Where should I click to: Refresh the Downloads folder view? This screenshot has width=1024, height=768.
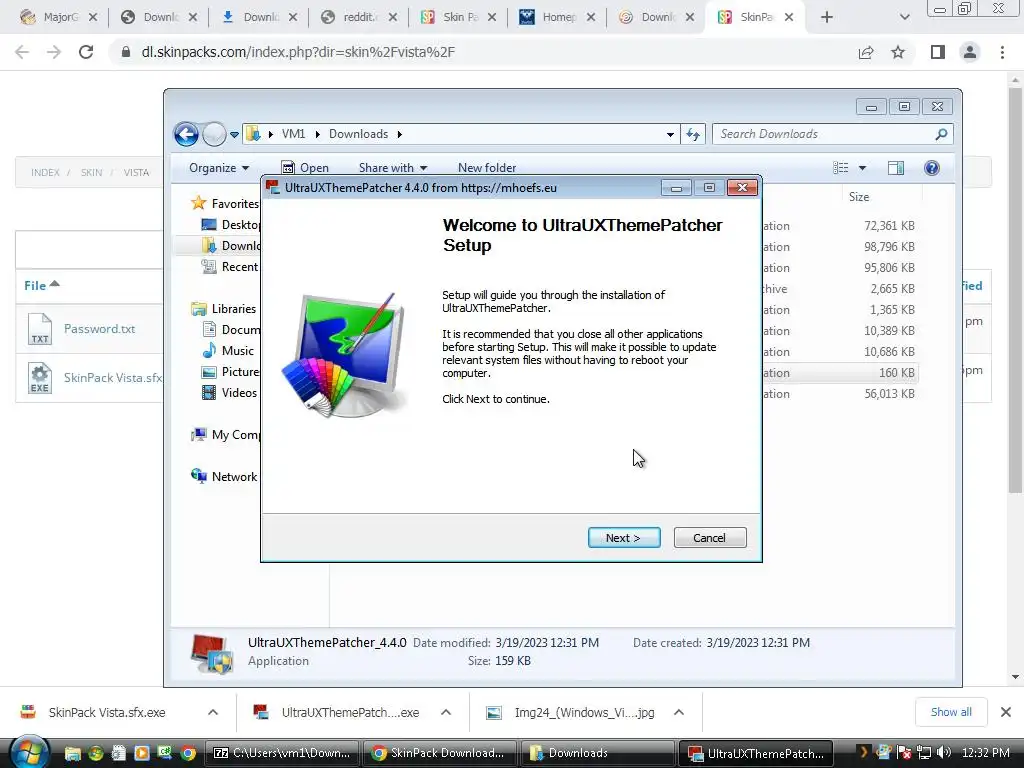[x=693, y=135]
